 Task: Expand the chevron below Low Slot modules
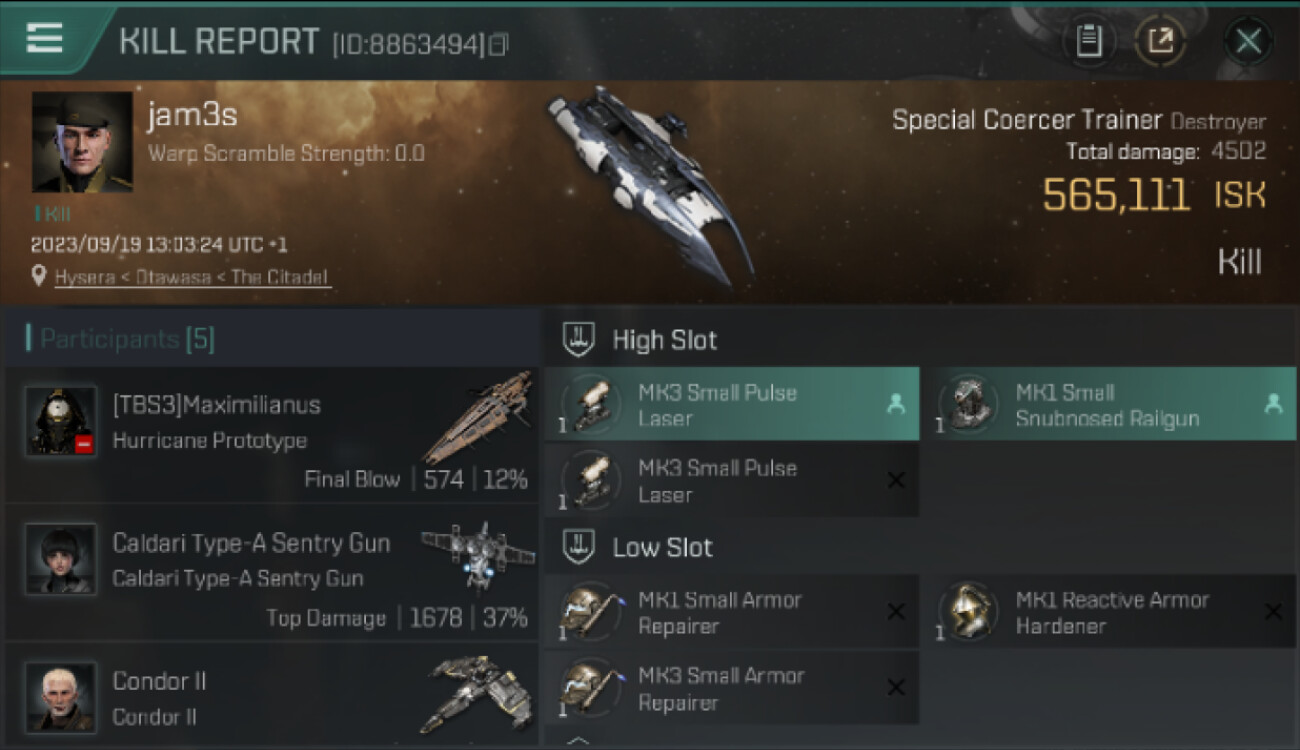[578, 740]
